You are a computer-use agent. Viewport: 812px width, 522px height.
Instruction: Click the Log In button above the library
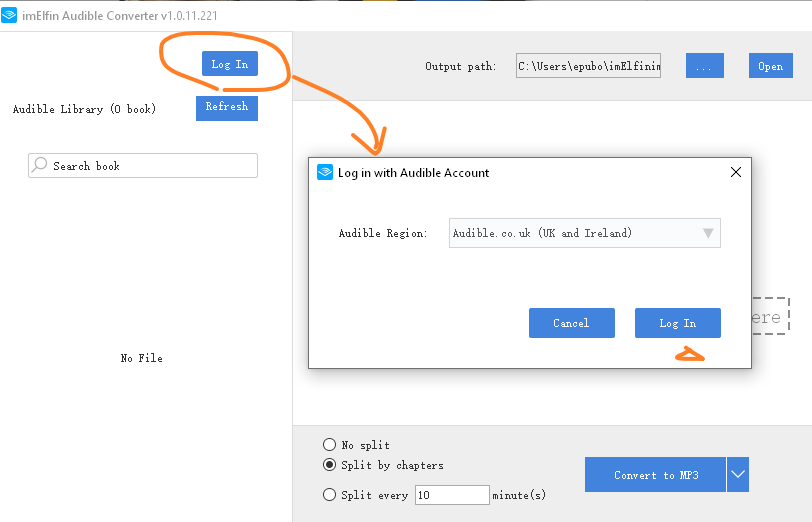click(230, 64)
